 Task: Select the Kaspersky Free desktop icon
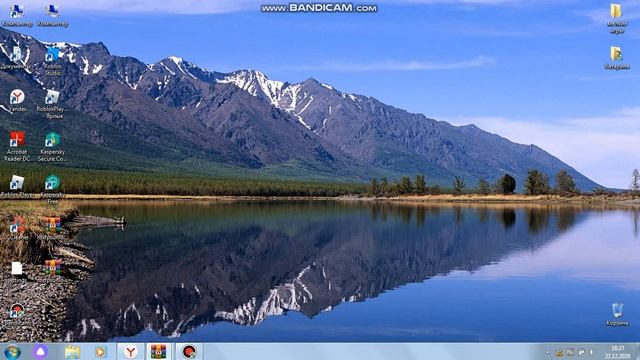click(52, 189)
